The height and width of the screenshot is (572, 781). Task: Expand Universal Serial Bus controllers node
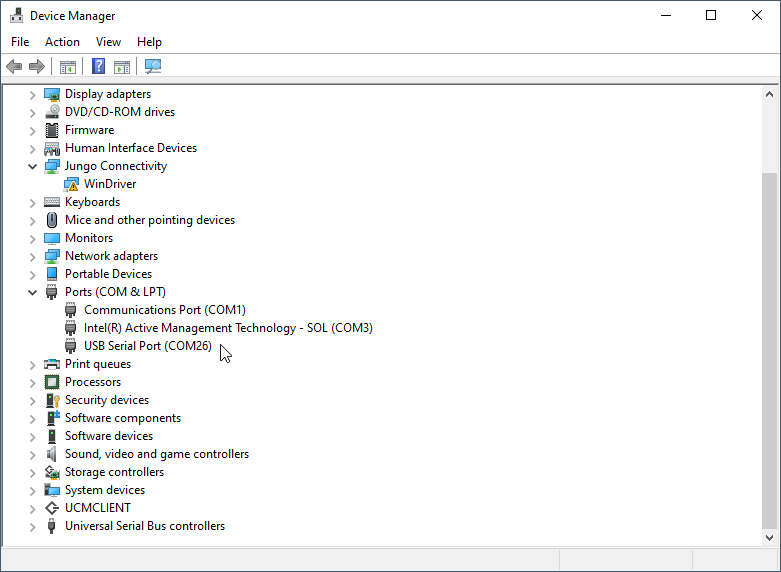pyautogui.click(x=32, y=527)
